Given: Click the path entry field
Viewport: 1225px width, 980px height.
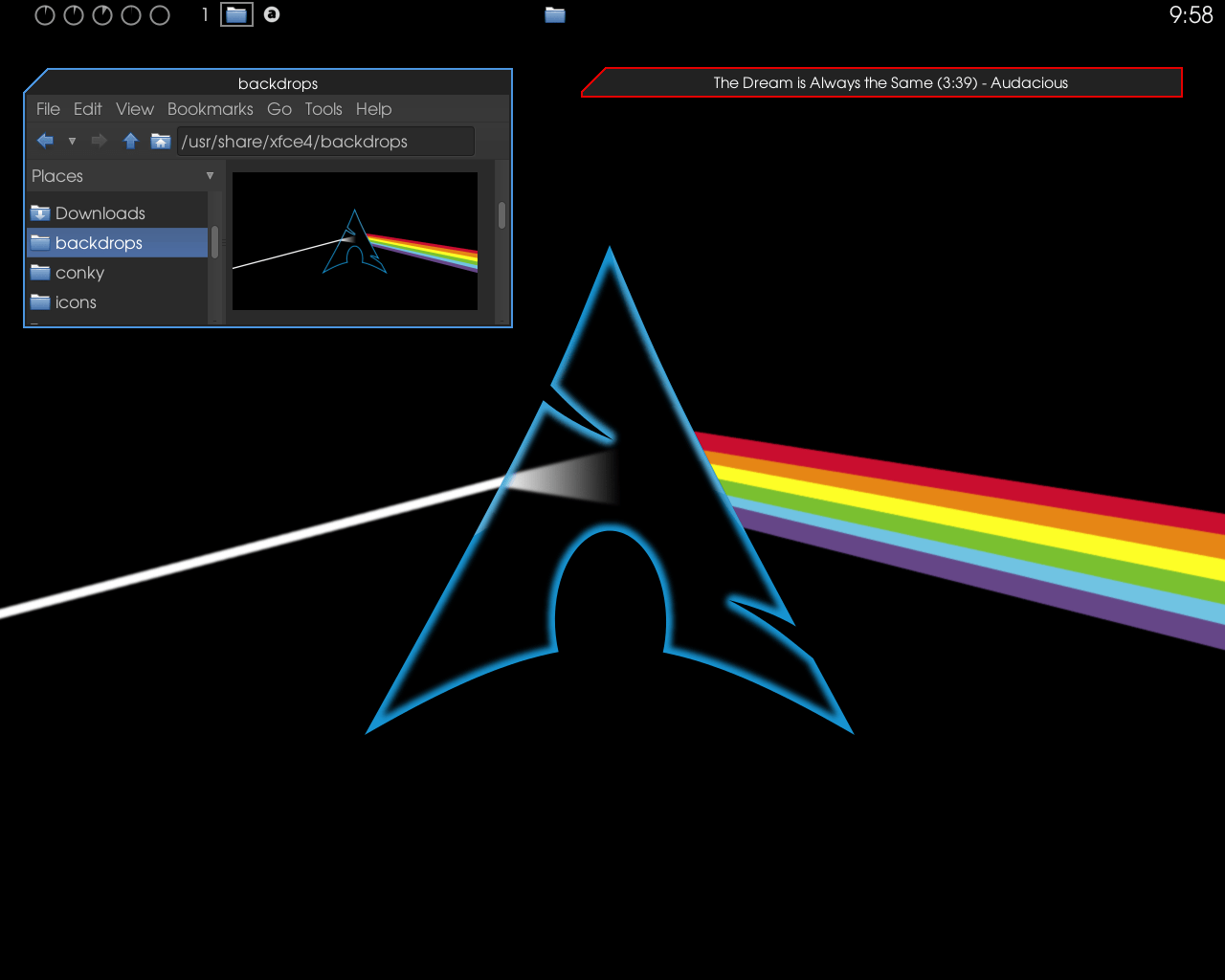Looking at the screenshot, I should (325, 142).
